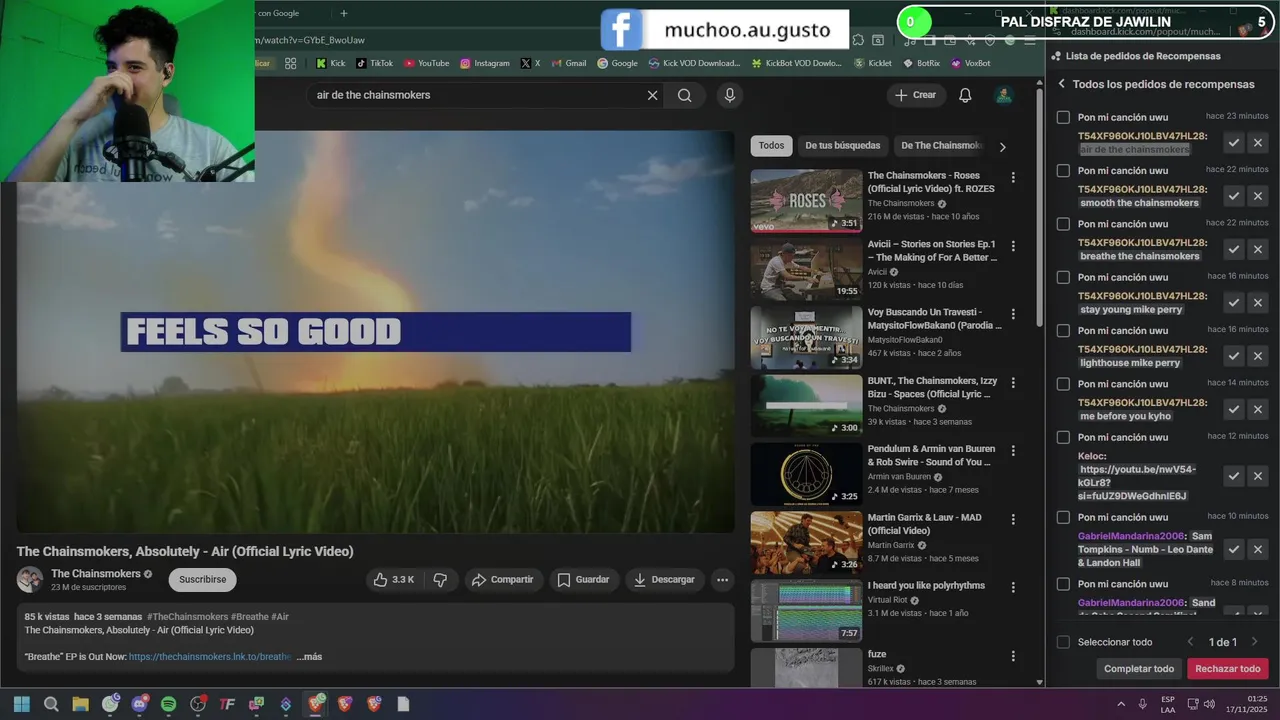This screenshot has height=720, width=1280.
Task: Reject Keloc's youtu.be link request
Action: (x=1258, y=476)
